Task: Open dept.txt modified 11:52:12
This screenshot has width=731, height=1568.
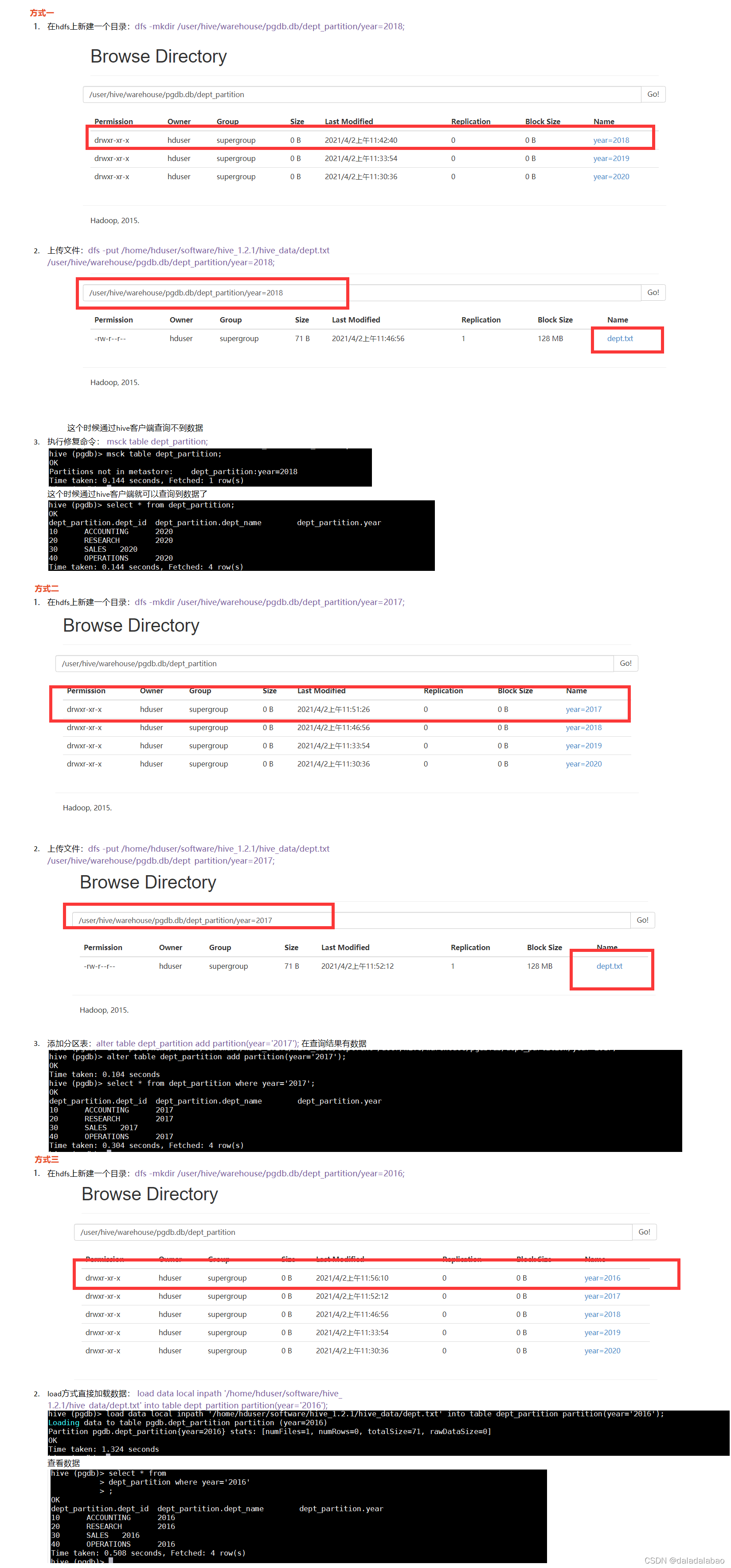Action: 610,966
